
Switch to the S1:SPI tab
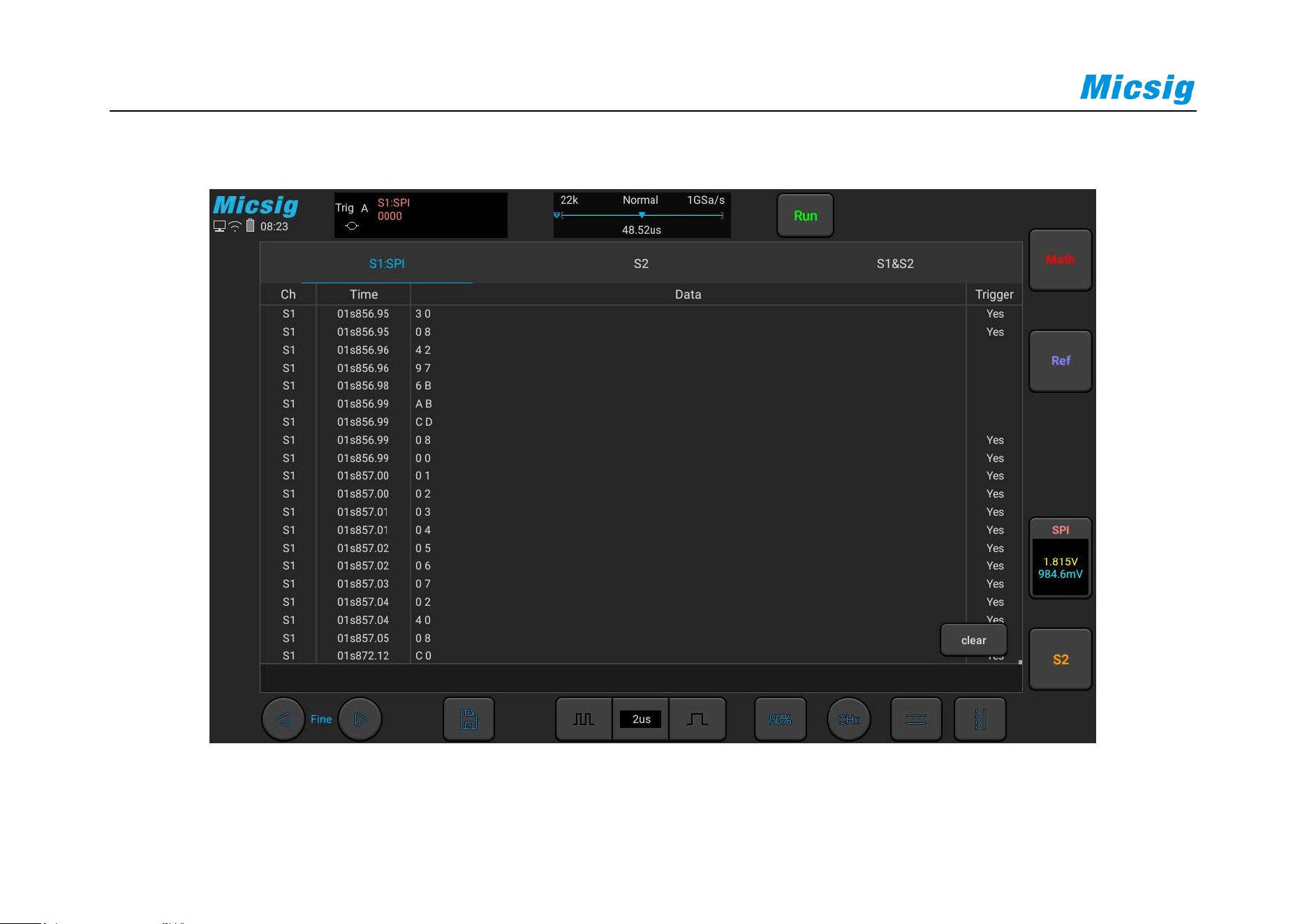(x=387, y=264)
